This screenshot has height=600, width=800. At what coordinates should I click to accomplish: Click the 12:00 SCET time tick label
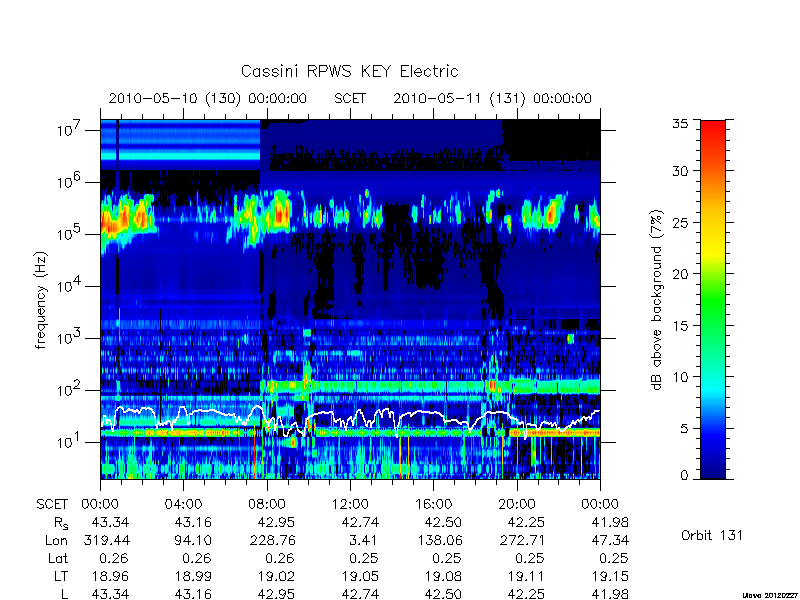[350, 505]
